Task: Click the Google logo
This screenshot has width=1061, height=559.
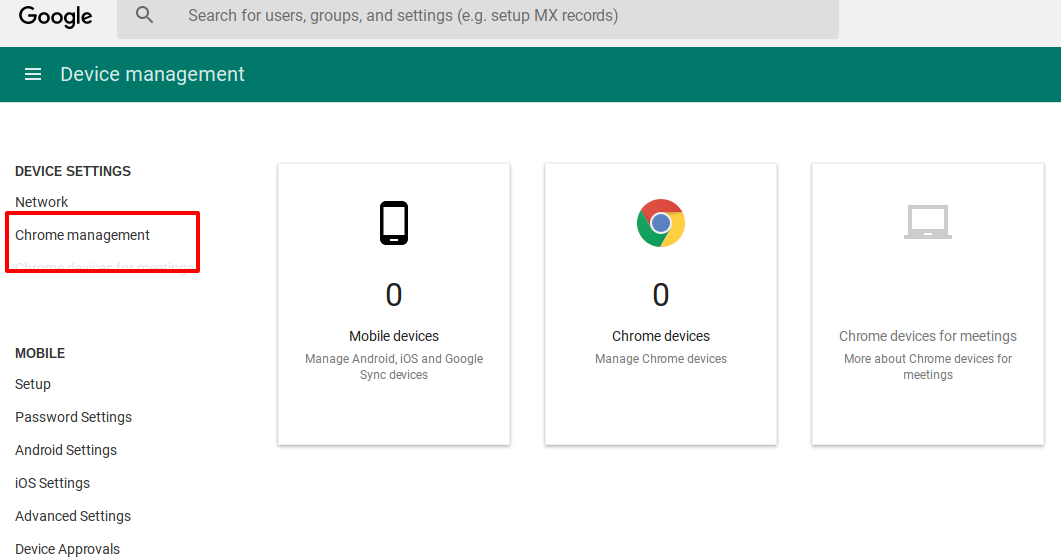Action: [x=55, y=16]
